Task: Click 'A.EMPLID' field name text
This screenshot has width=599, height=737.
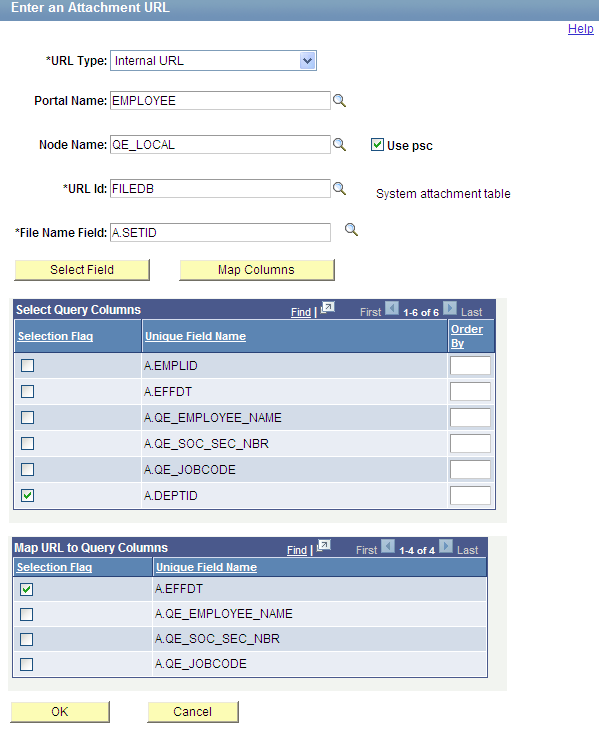Action: (171, 365)
